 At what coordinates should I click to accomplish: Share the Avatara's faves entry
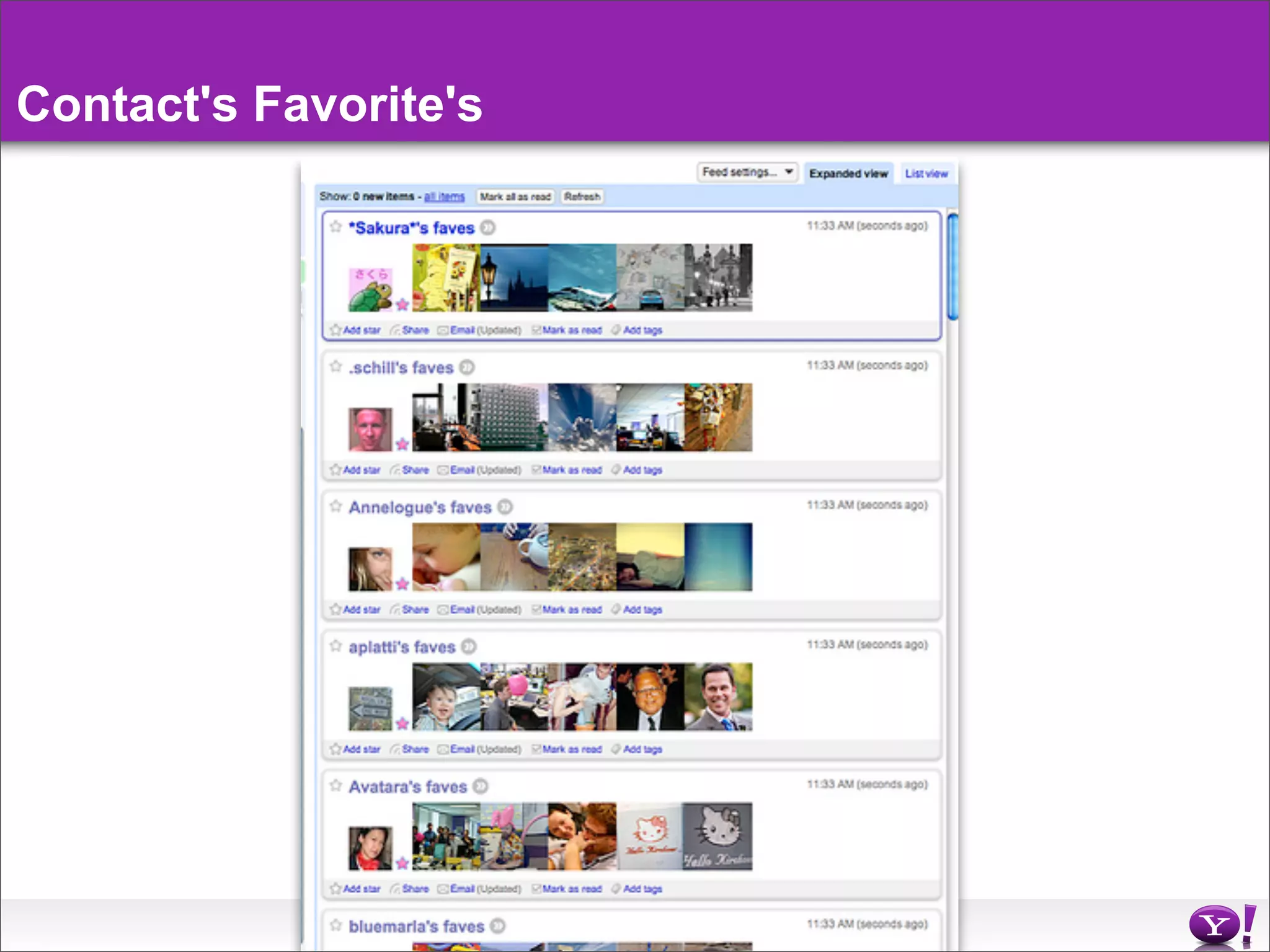click(409, 889)
